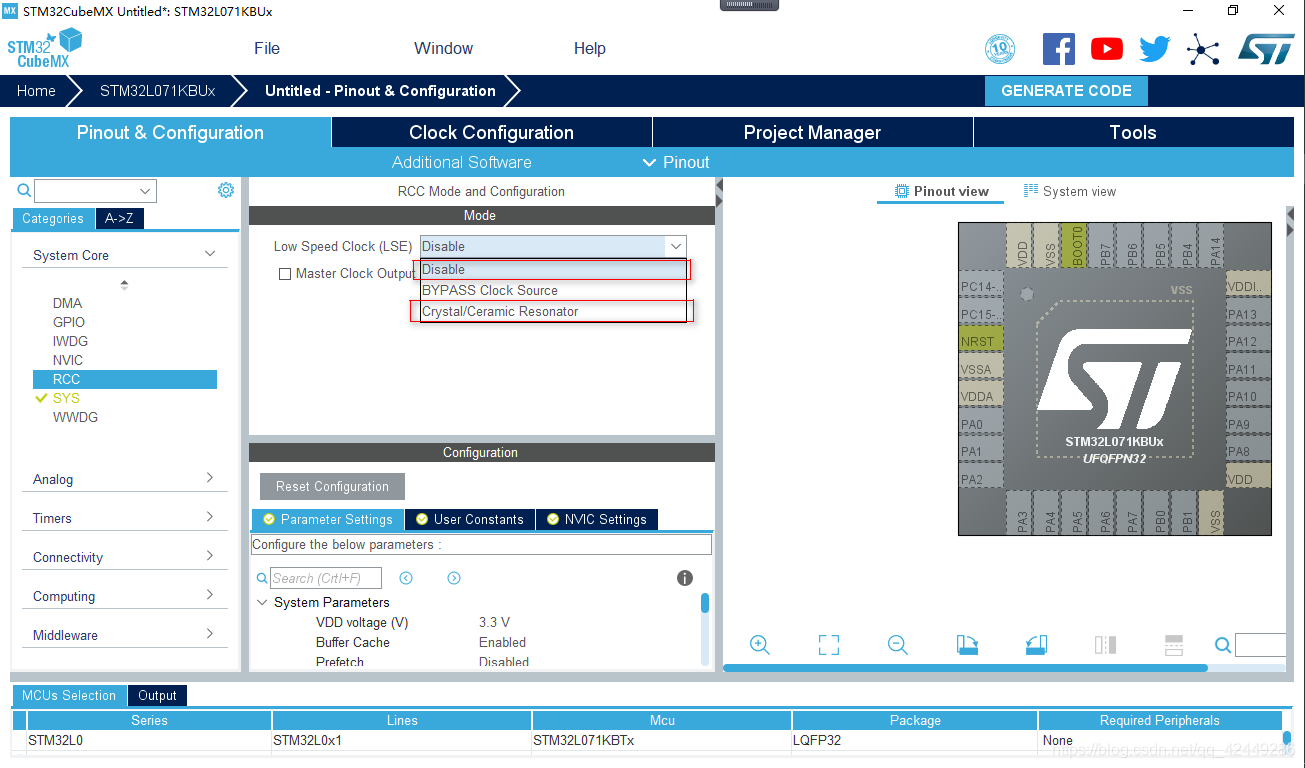This screenshot has height=768, width=1305.
Task: Zoom out of the pinout view
Action: point(898,645)
